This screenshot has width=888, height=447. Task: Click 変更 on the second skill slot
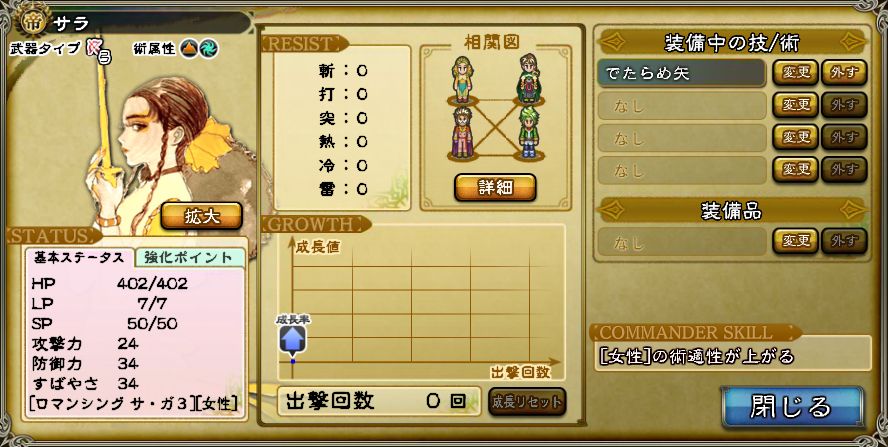coord(796,105)
